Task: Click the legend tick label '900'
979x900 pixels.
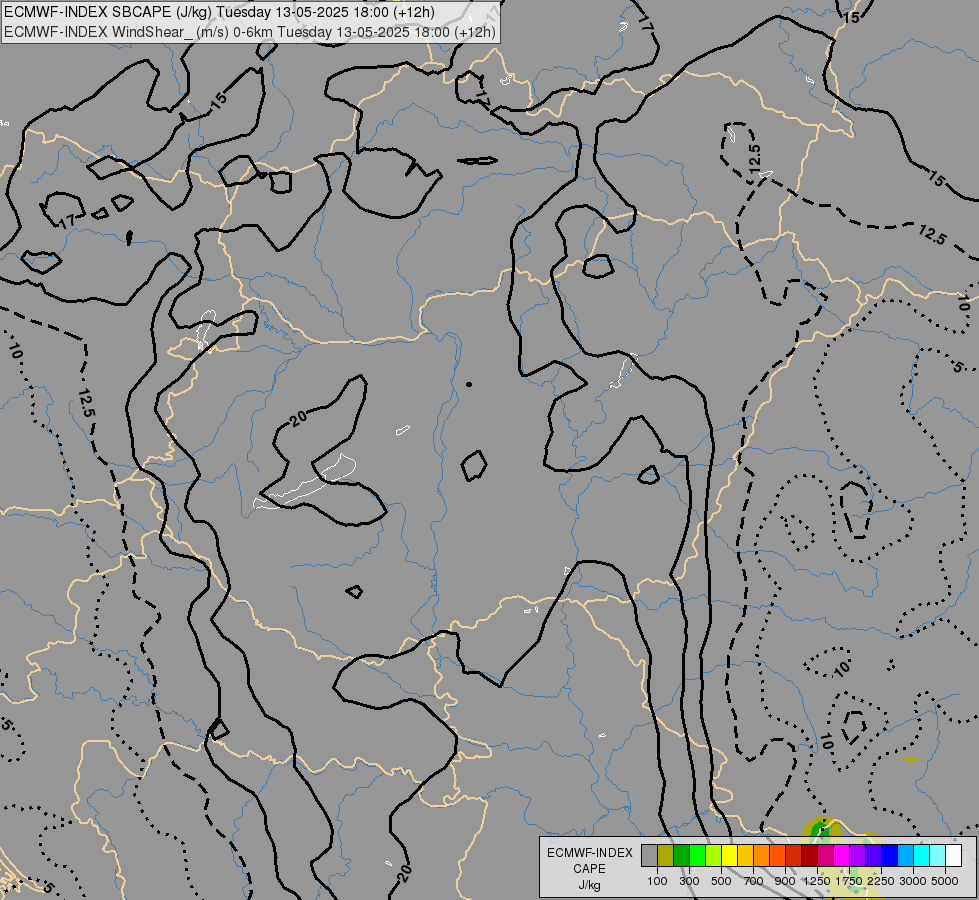Action: point(785,881)
